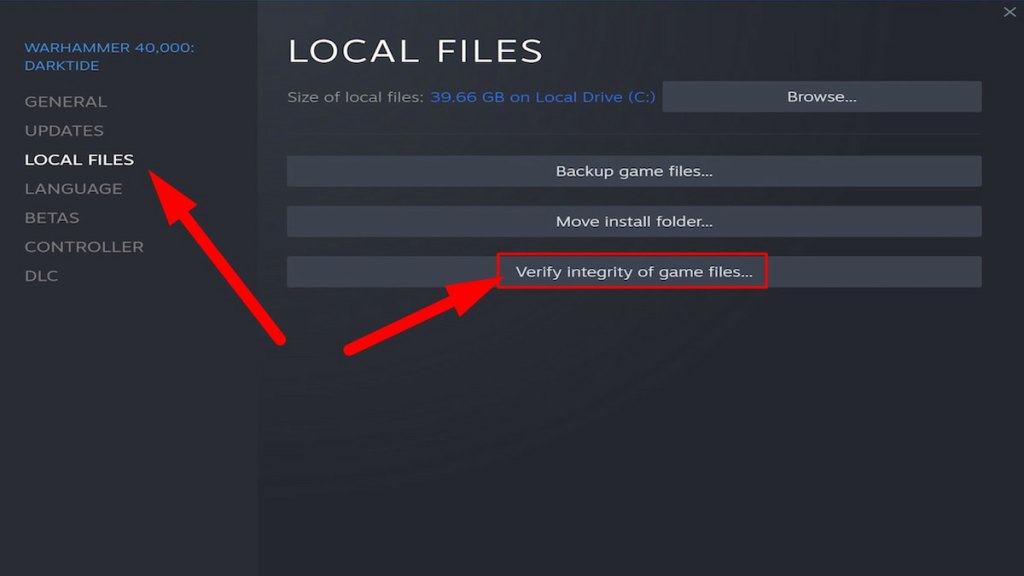The height and width of the screenshot is (576, 1024).
Task: Open the General settings tab
Action: pos(65,102)
